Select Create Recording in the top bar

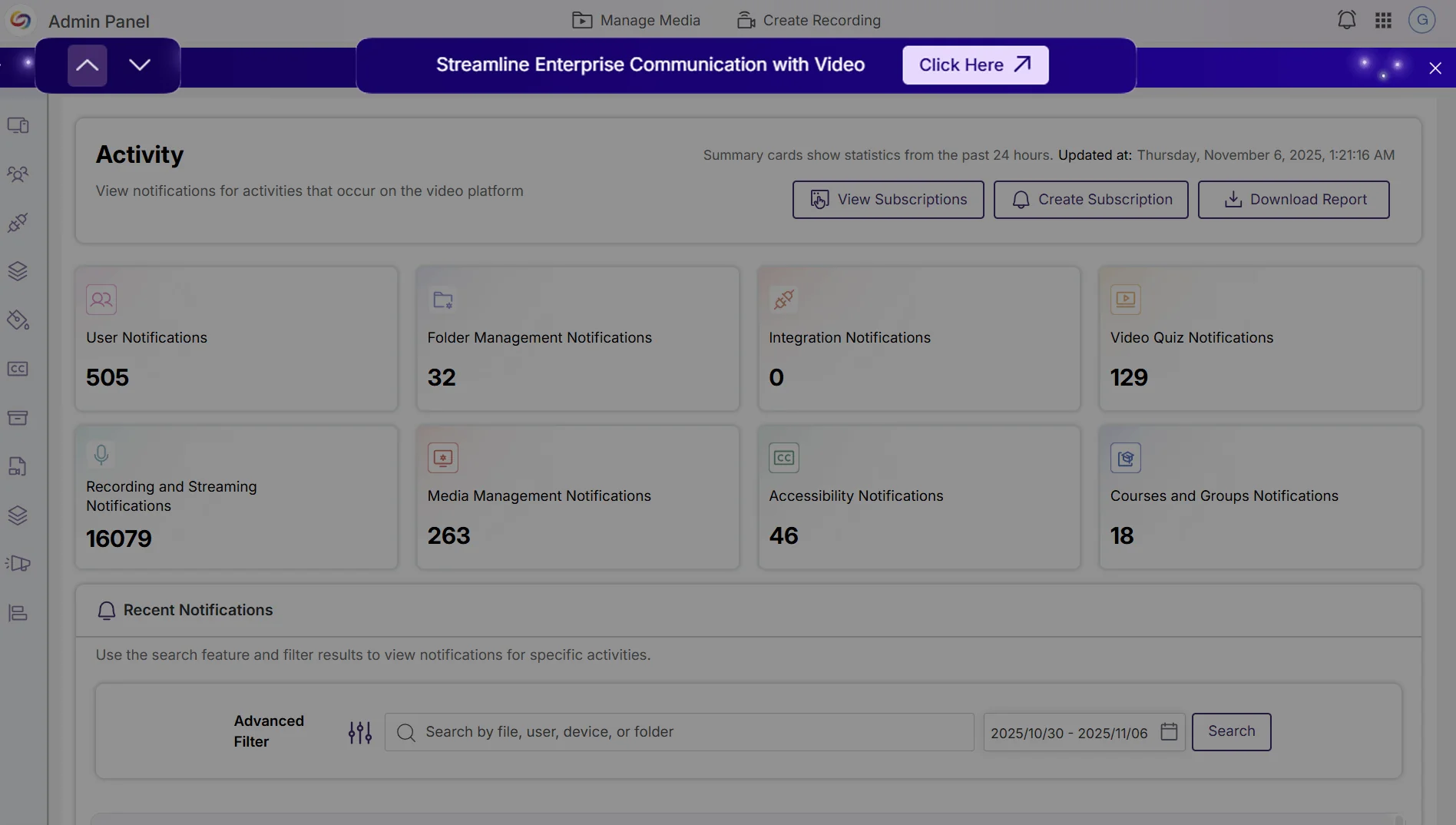[808, 20]
